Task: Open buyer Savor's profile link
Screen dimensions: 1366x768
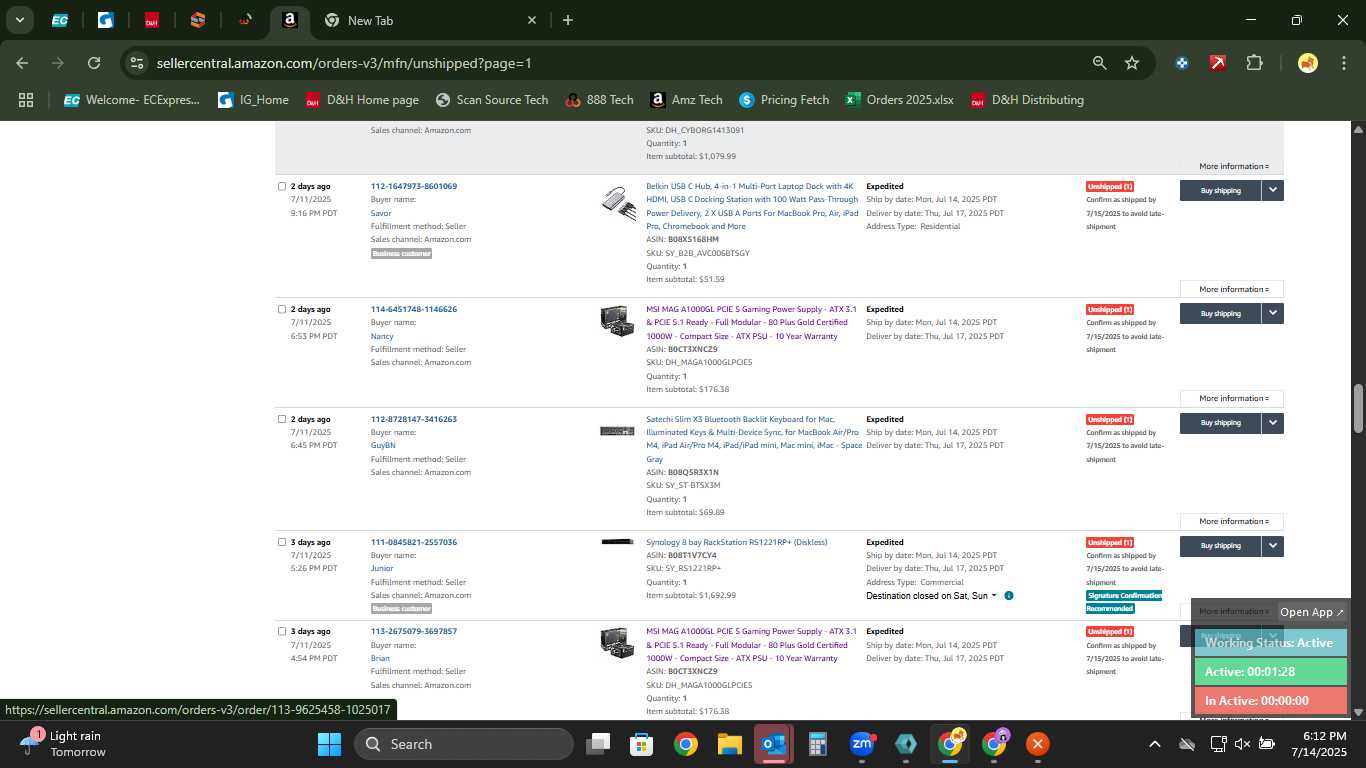Action: [x=381, y=213]
